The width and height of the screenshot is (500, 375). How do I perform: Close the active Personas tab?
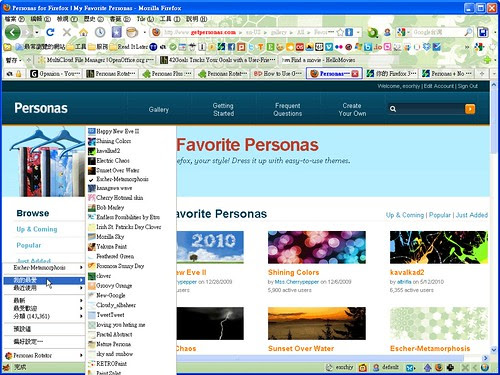(355, 74)
